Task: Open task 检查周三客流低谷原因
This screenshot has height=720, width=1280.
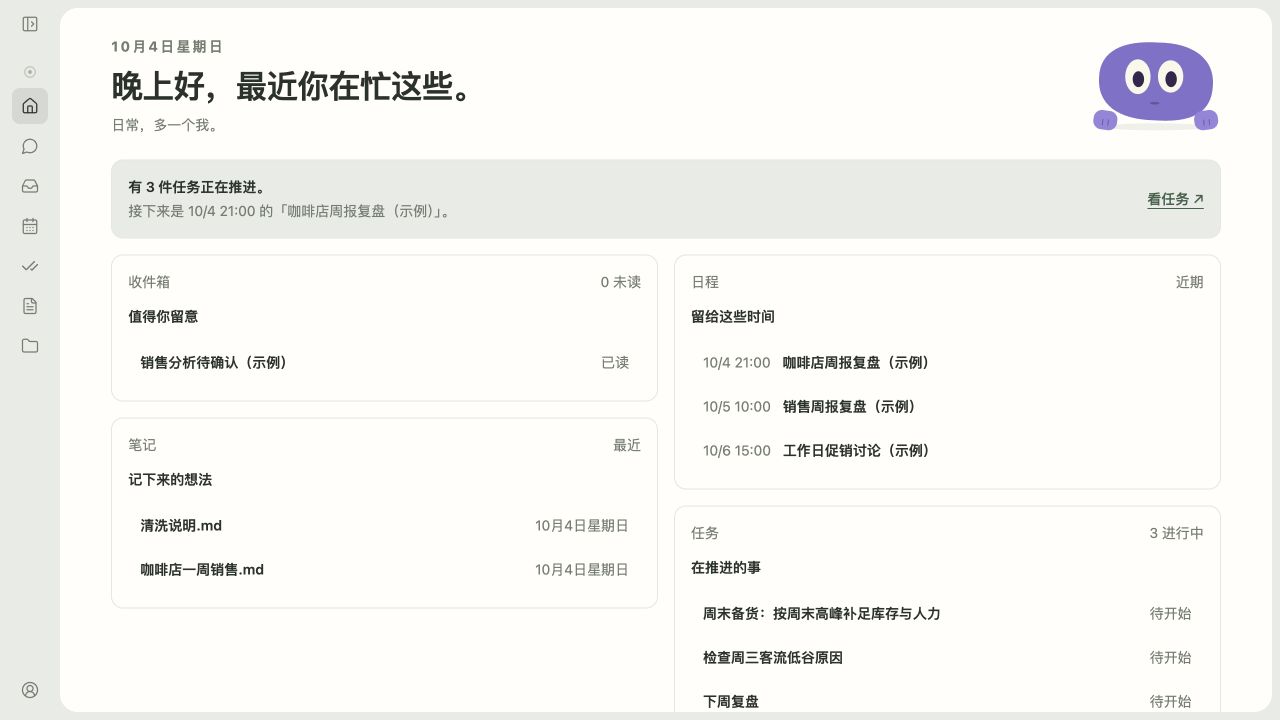Action: coord(947,658)
